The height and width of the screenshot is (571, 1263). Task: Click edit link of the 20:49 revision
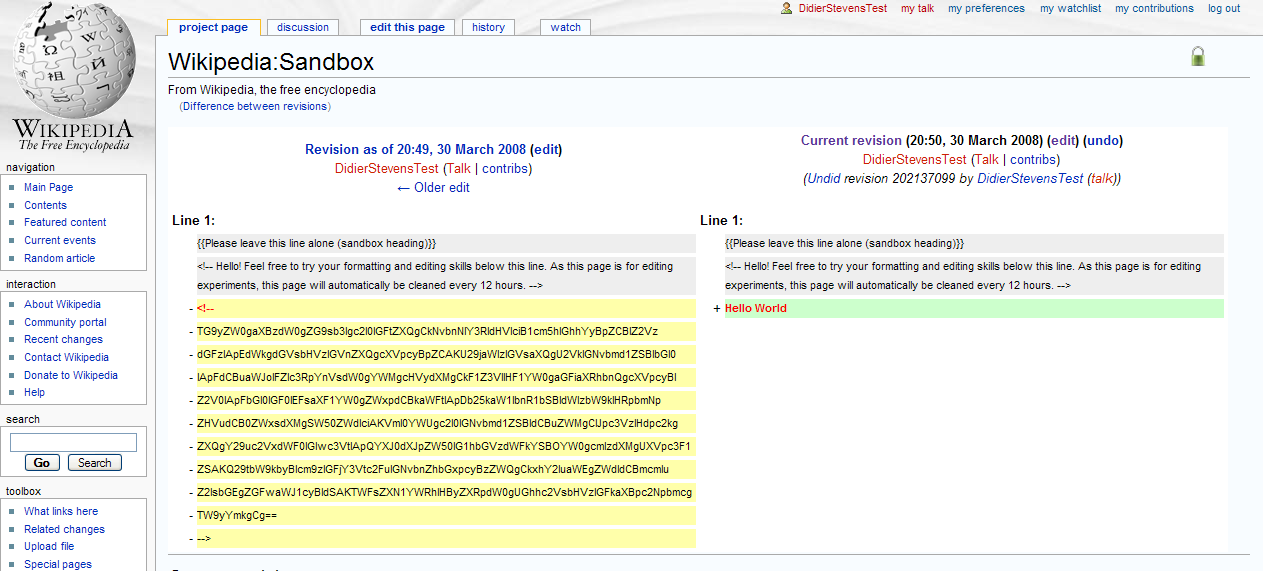point(546,150)
